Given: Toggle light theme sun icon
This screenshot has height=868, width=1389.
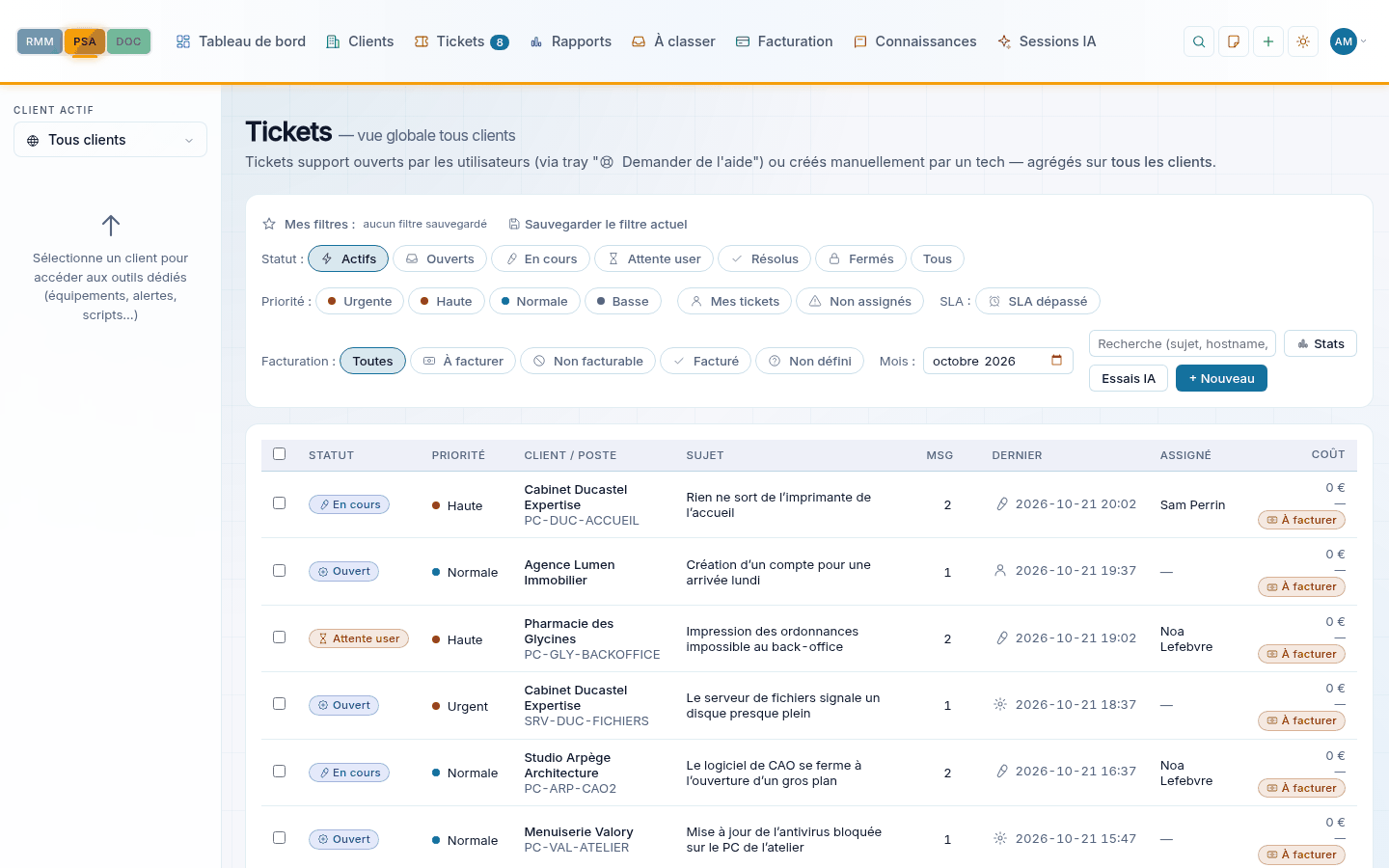Looking at the screenshot, I should (x=1303, y=41).
